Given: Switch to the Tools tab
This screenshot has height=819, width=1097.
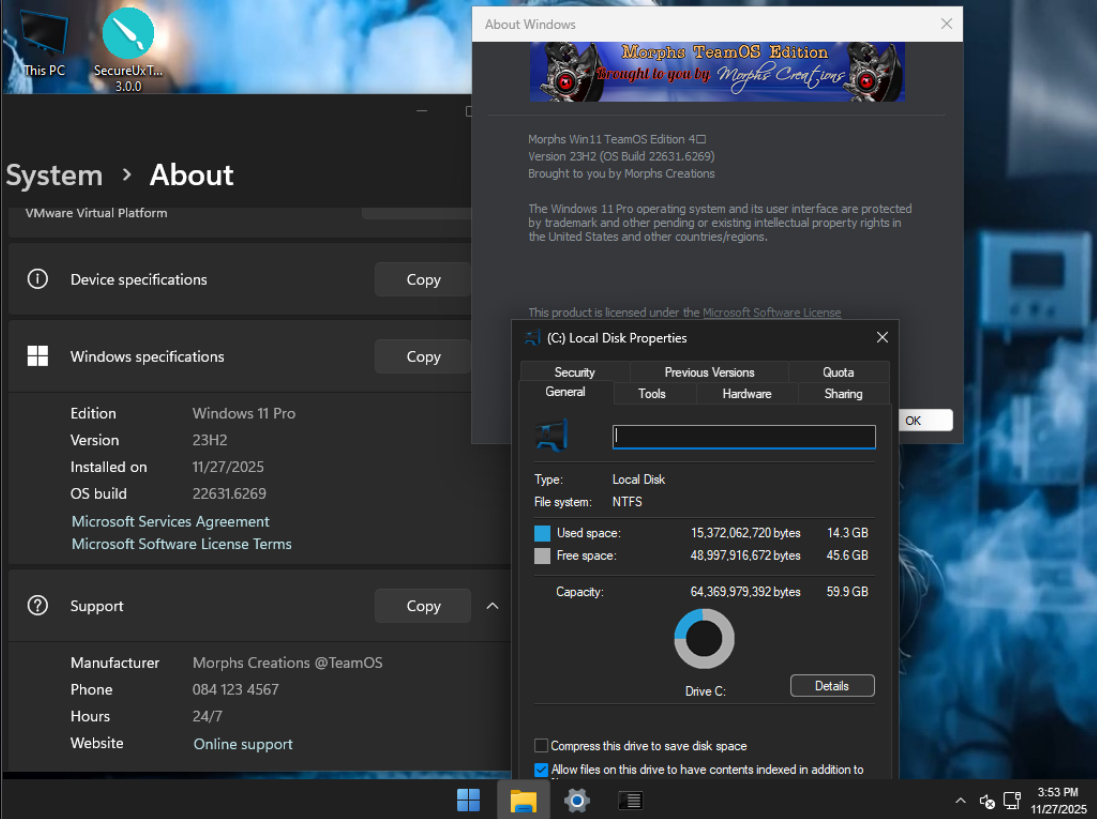Looking at the screenshot, I should click(652, 394).
